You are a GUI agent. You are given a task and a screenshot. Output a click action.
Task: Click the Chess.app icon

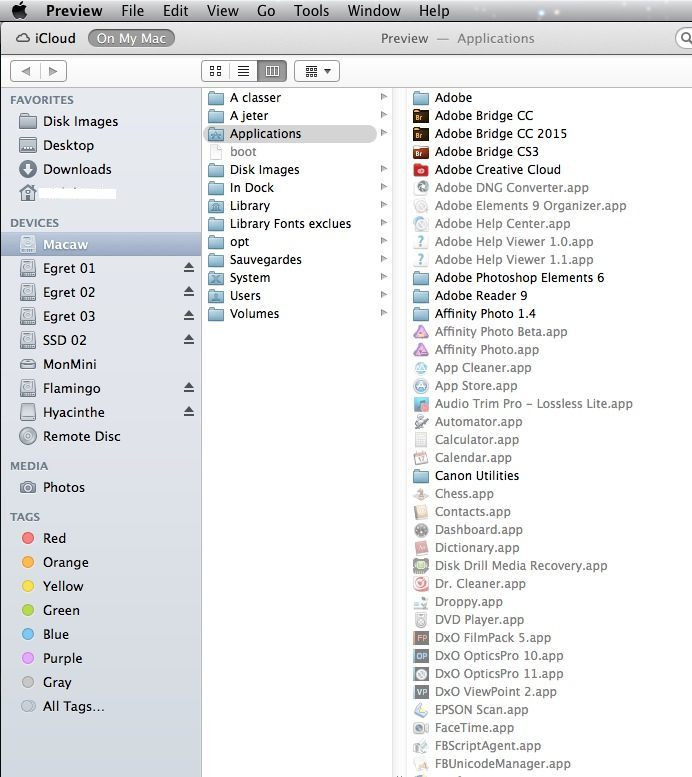click(421, 494)
